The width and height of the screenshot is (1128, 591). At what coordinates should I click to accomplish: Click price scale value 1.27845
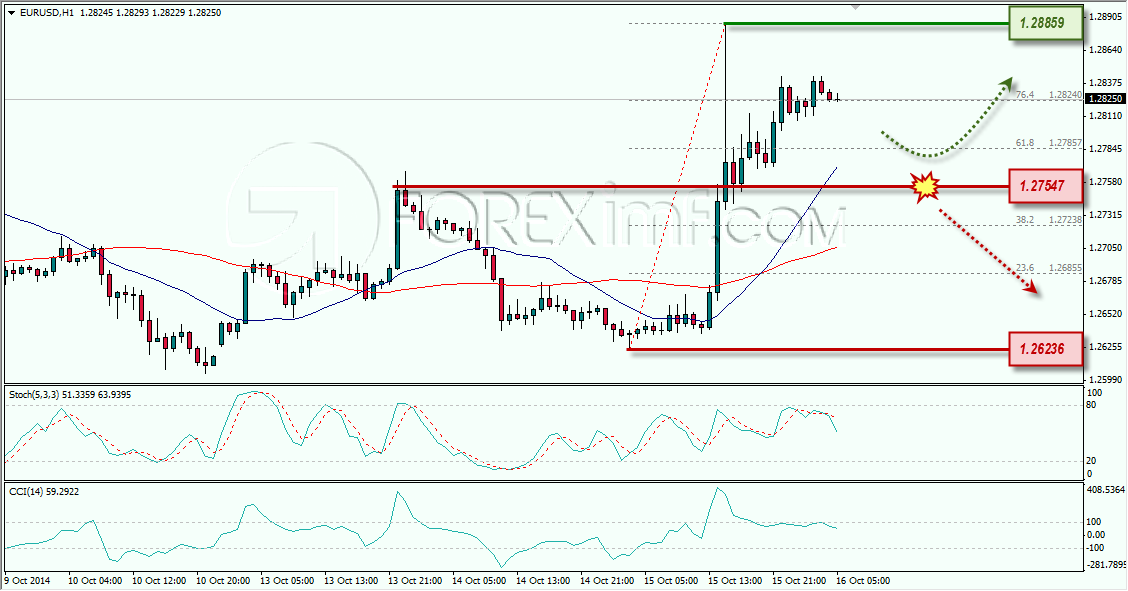pos(1106,149)
